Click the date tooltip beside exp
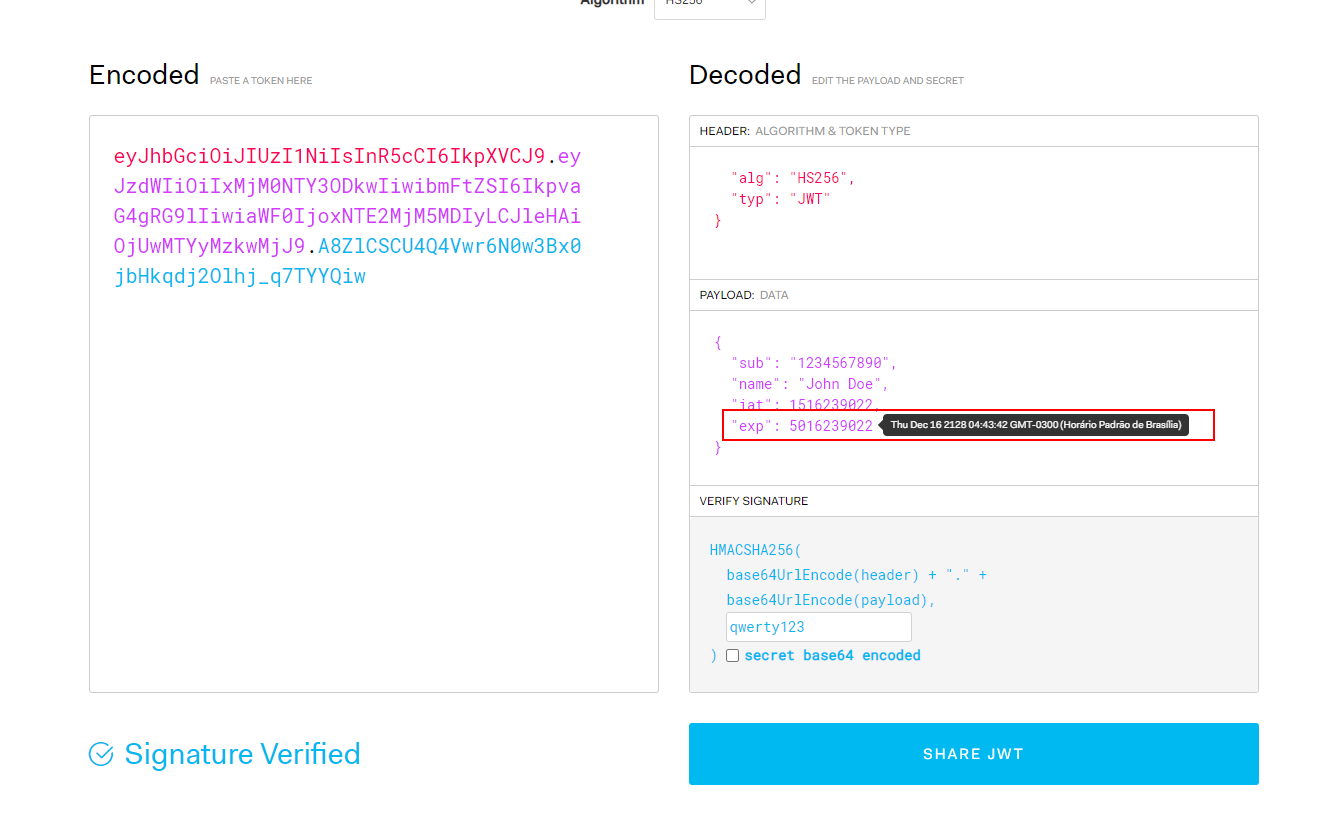Image resolution: width=1329 pixels, height=816 pixels. pos(1035,425)
